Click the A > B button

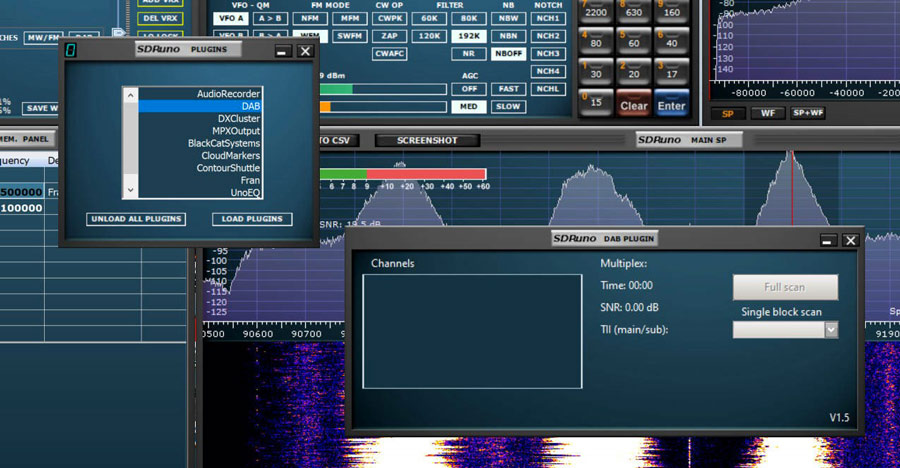[270, 18]
